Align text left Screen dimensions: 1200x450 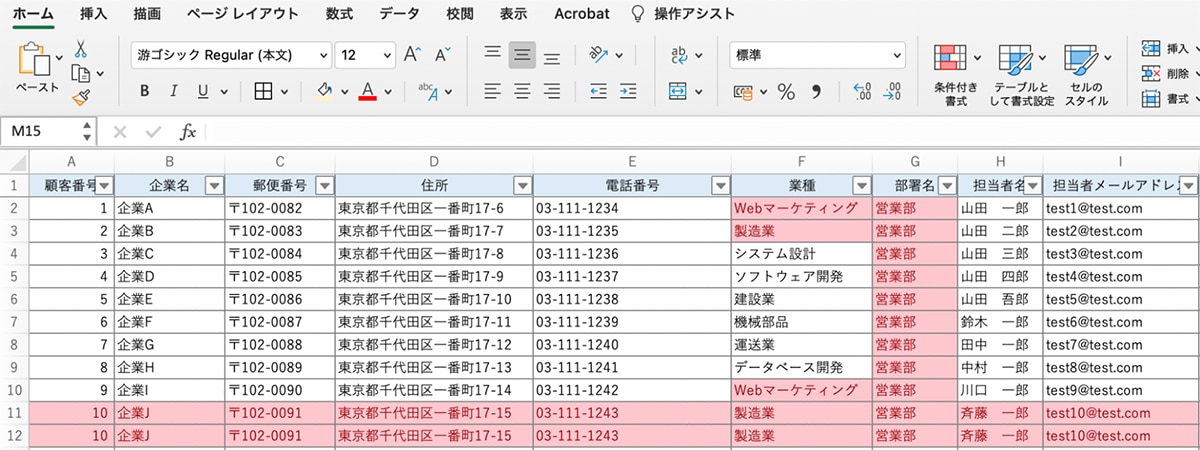tap(492, 91)
